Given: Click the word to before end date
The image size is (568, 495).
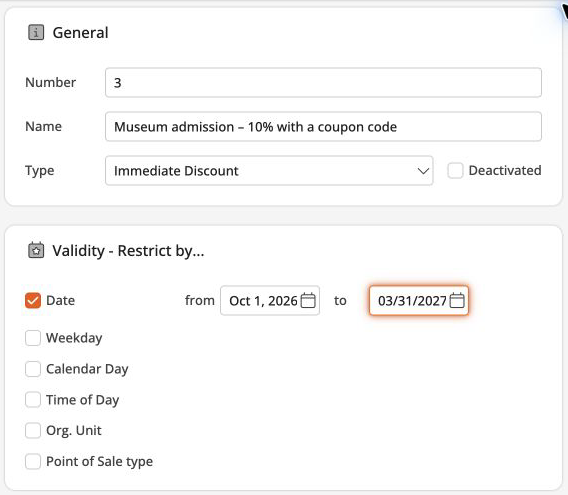Looking at the screenshot, I should (x=340, y=301).
